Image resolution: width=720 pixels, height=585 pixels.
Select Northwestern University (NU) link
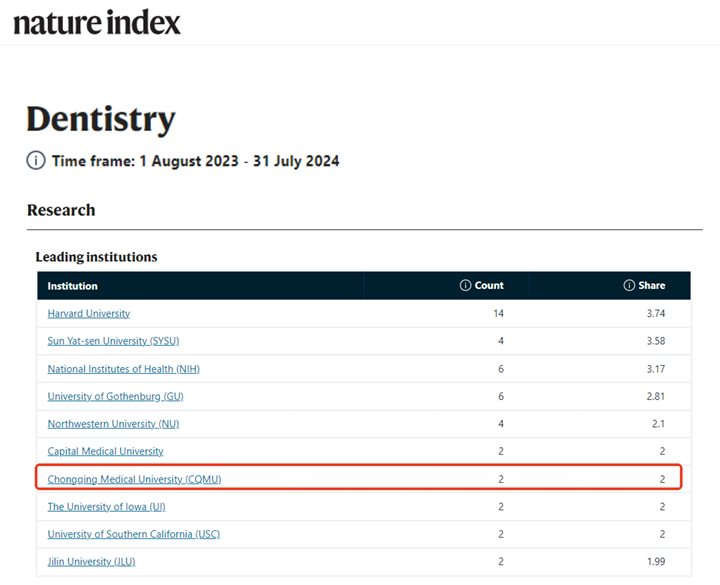[113, 424]
